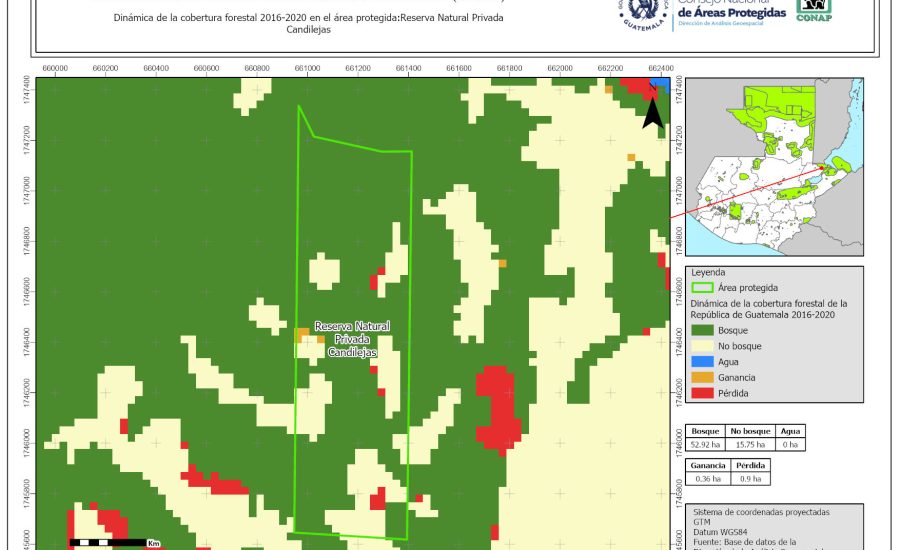Click the green Área protegida outline symbol
The image size is (900, 550).
(702, 287)
